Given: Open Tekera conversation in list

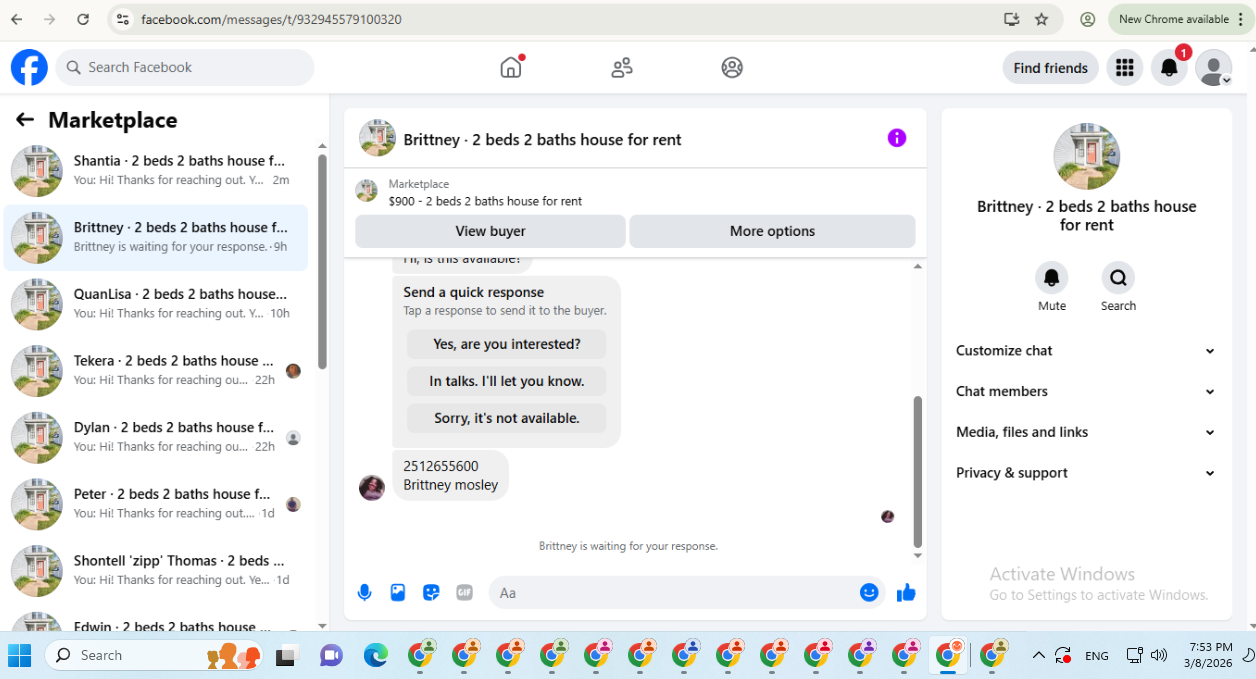Looking at the screenshot, I should pyautogui.click(x=156, y=371).
